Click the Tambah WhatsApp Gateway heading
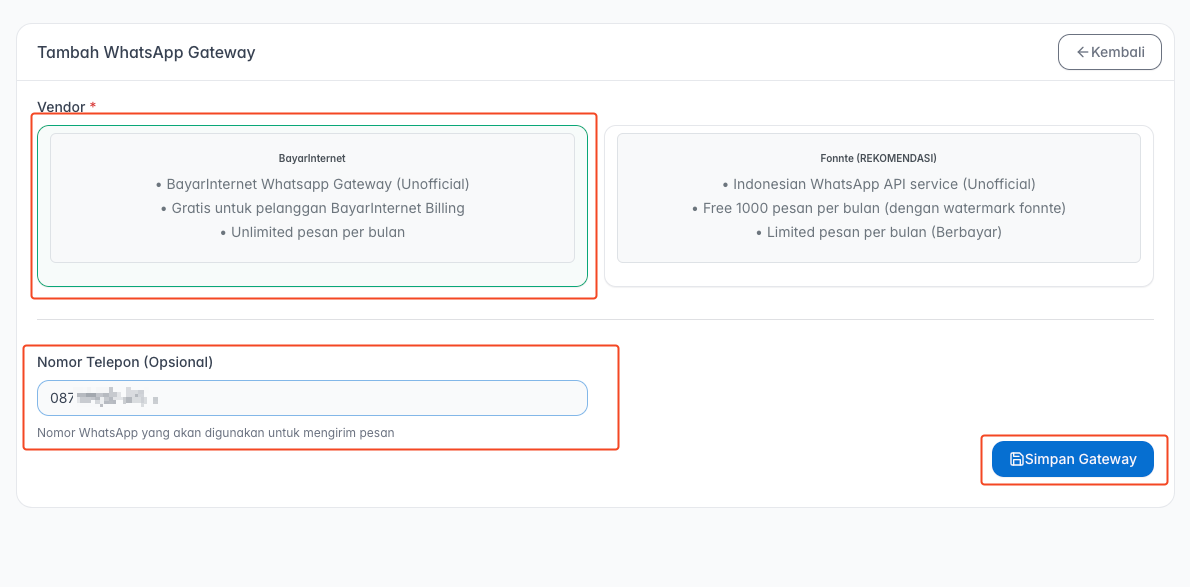1190x587 pixels. [146, 52]
